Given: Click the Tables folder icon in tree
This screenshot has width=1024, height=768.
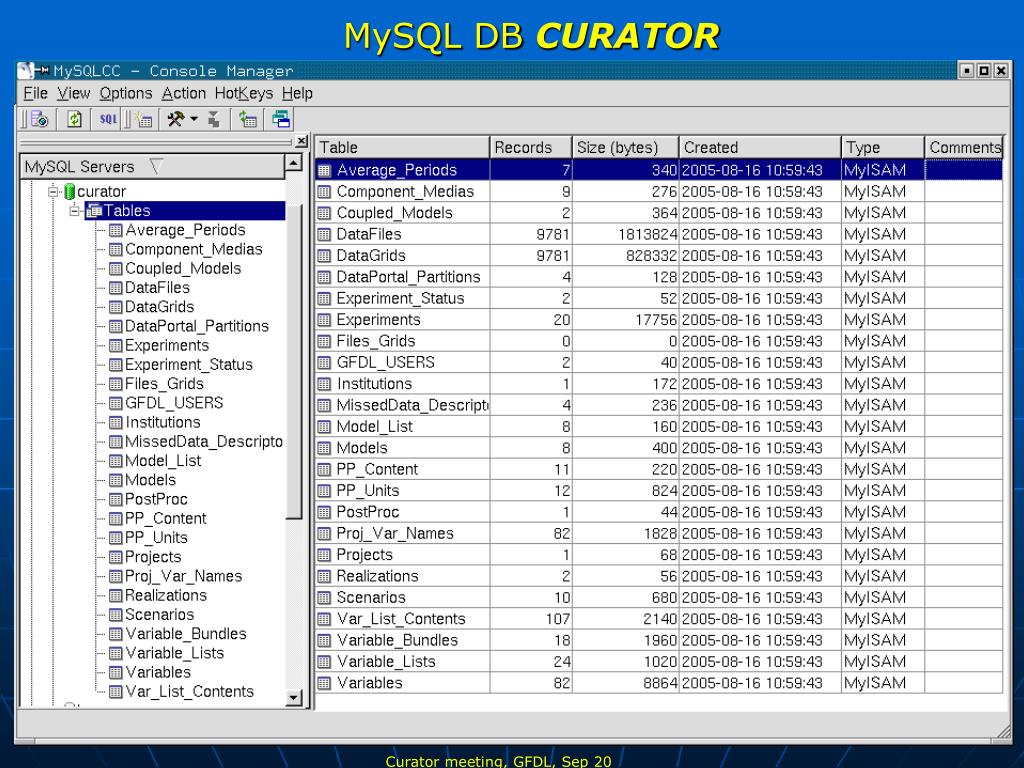Looking at the screenshot, I should click(95, 211).
